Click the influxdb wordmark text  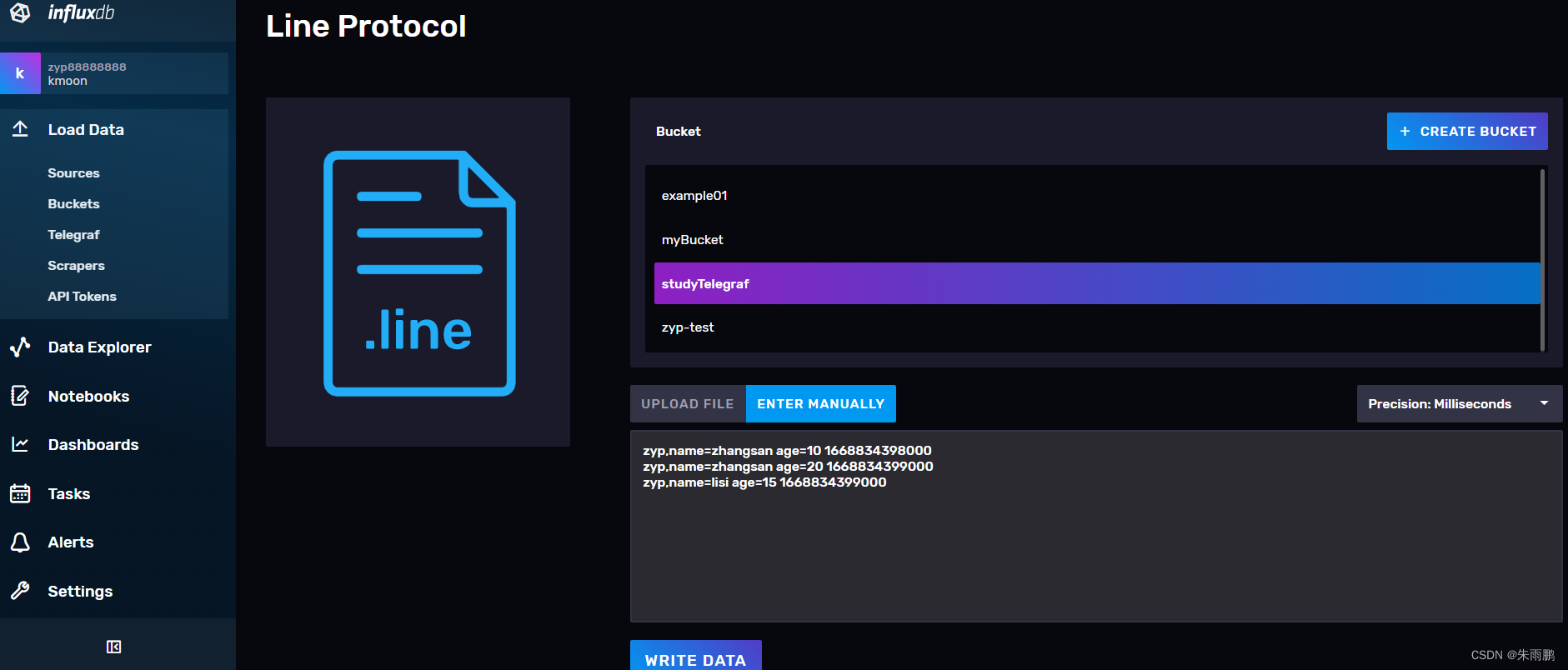(81, 12)
